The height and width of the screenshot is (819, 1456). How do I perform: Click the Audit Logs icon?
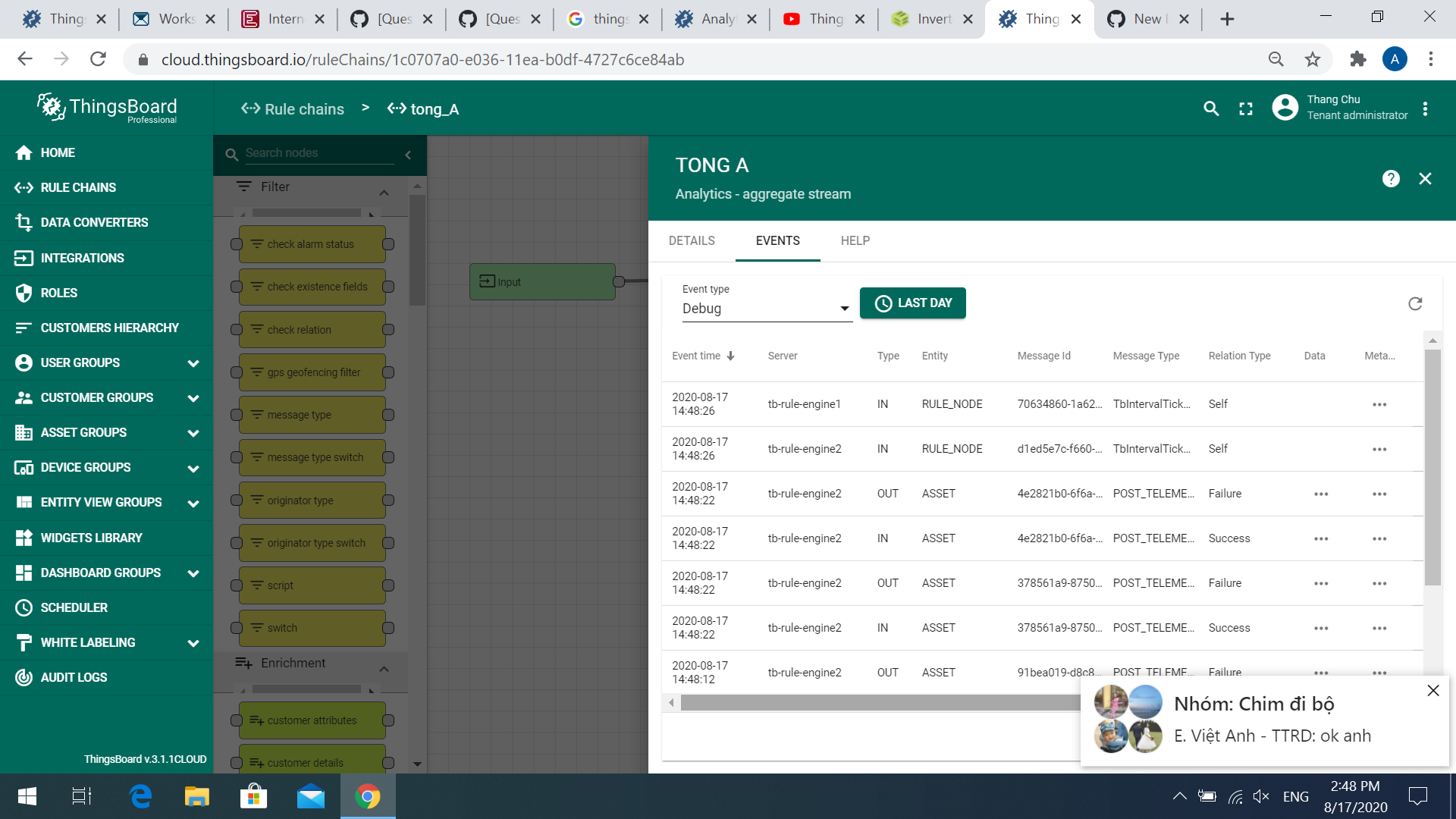[24, 677]
